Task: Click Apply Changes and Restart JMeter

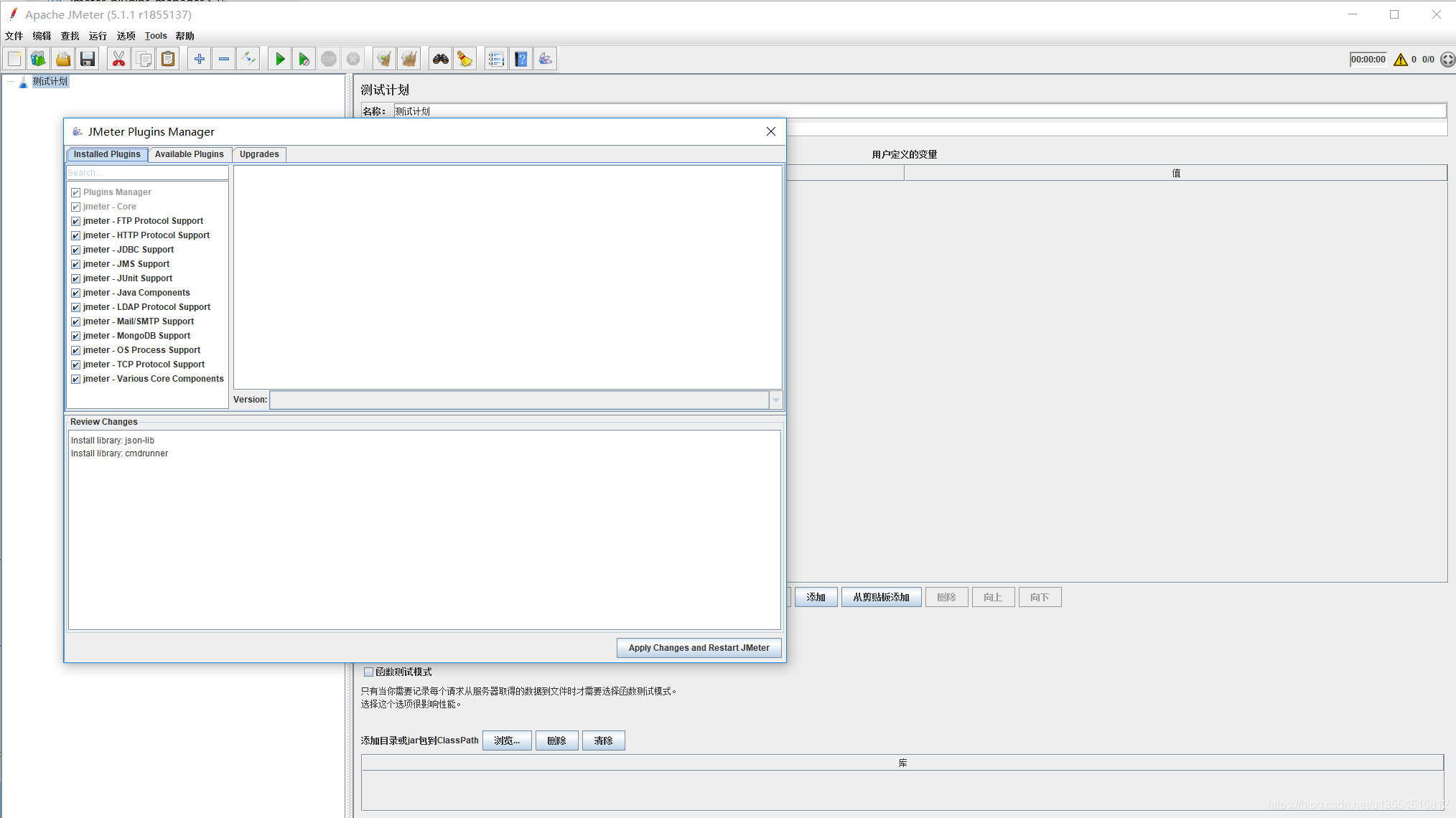Action: 699,648
